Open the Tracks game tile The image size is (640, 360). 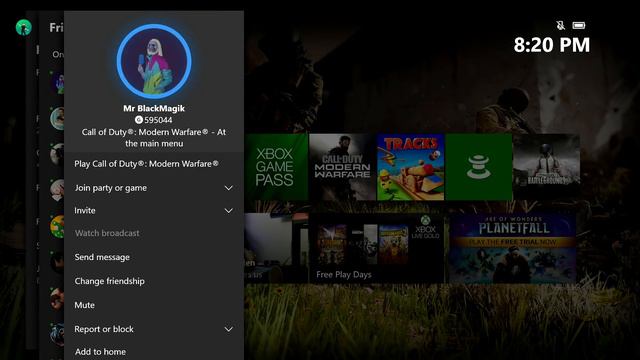tap(410, 167)
